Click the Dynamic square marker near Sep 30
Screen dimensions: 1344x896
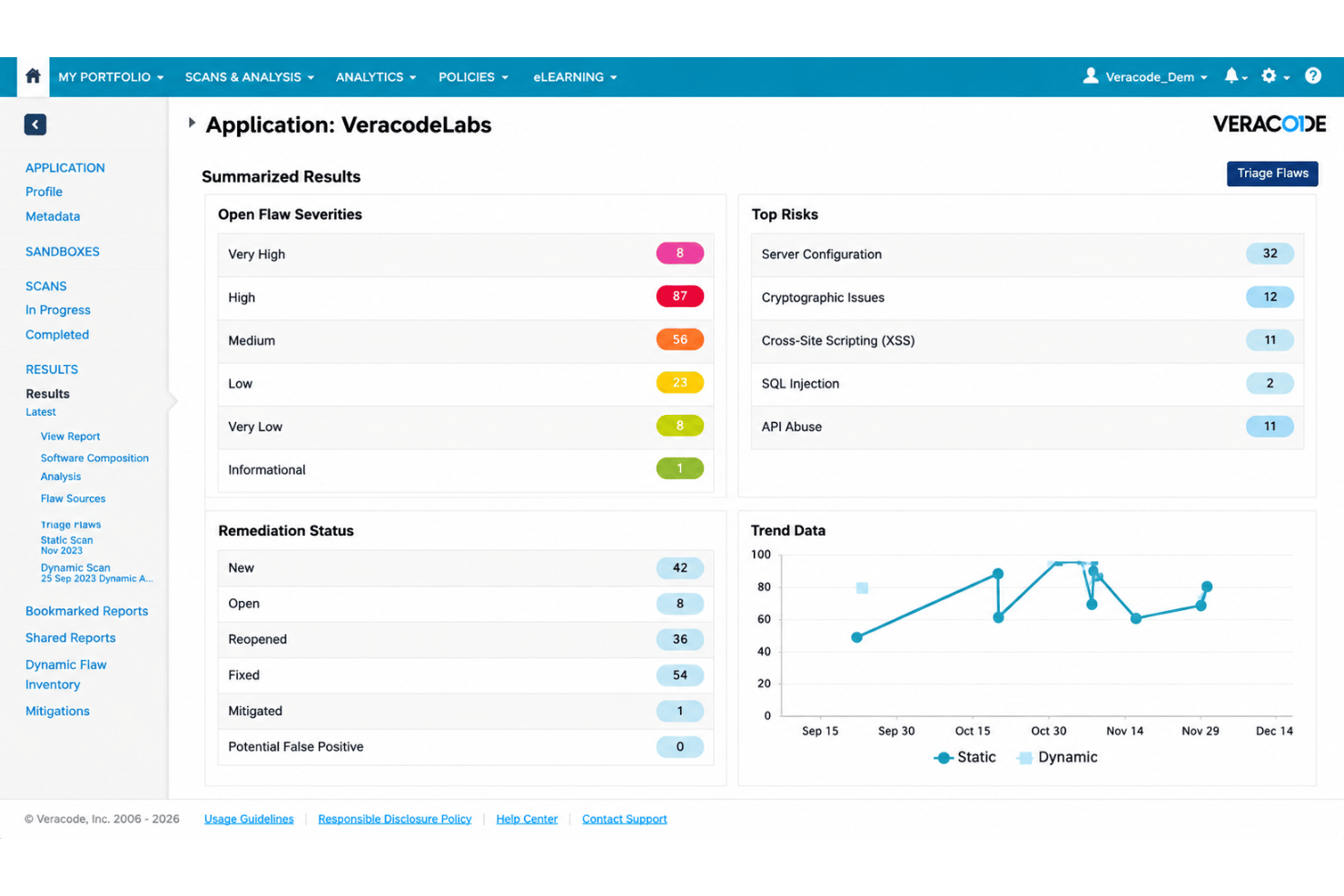pyautogui.click(x=862, y=588)
